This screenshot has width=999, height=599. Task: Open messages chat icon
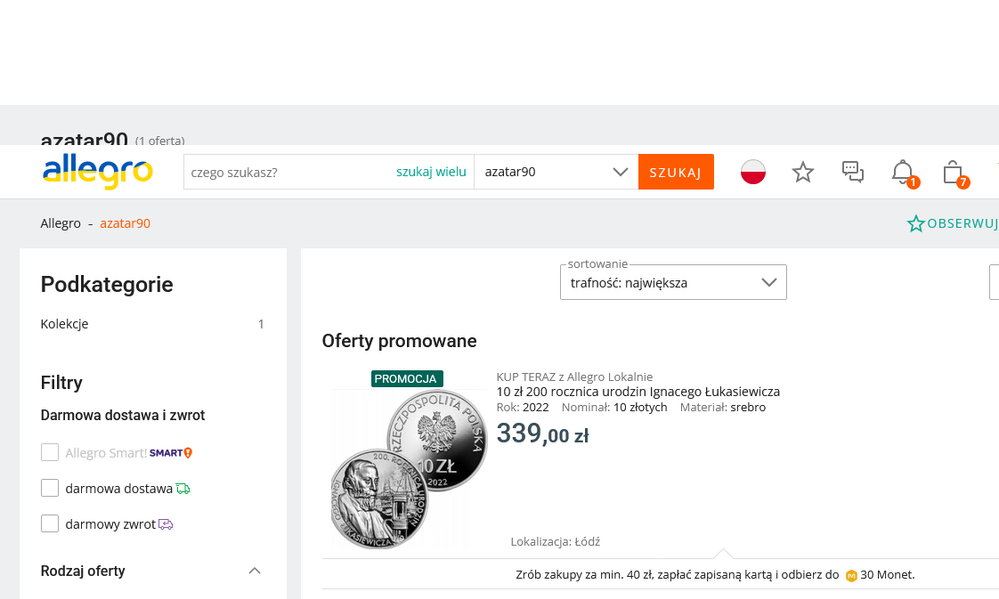point(853,172)
